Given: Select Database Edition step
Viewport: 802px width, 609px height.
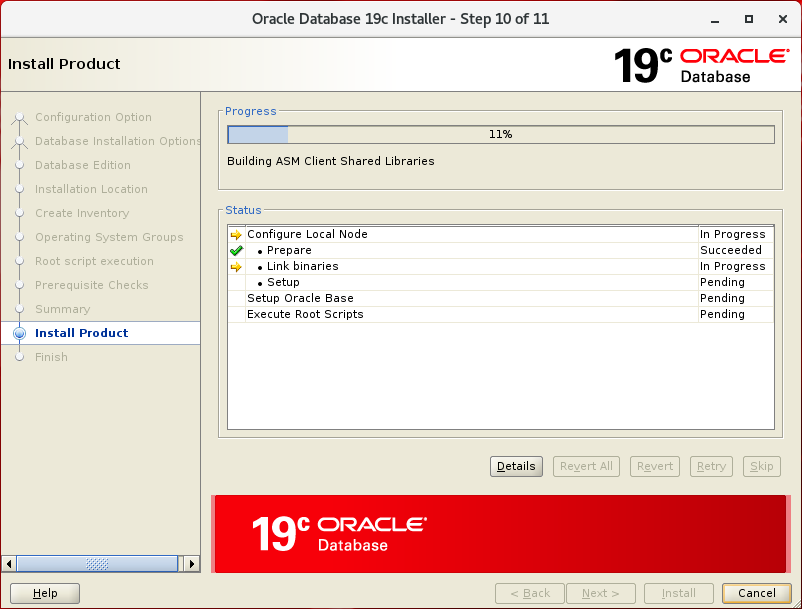Looking at the screenshot, I should [83, 165].
